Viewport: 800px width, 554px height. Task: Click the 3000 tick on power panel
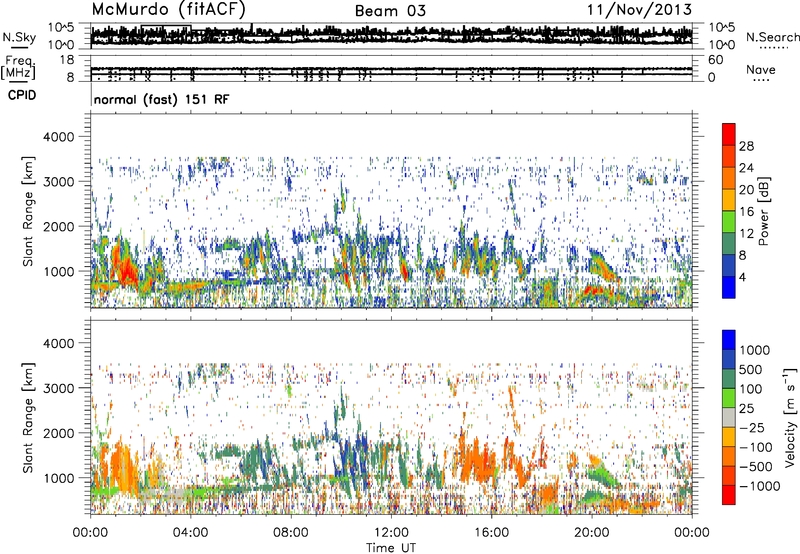(58, 182)
